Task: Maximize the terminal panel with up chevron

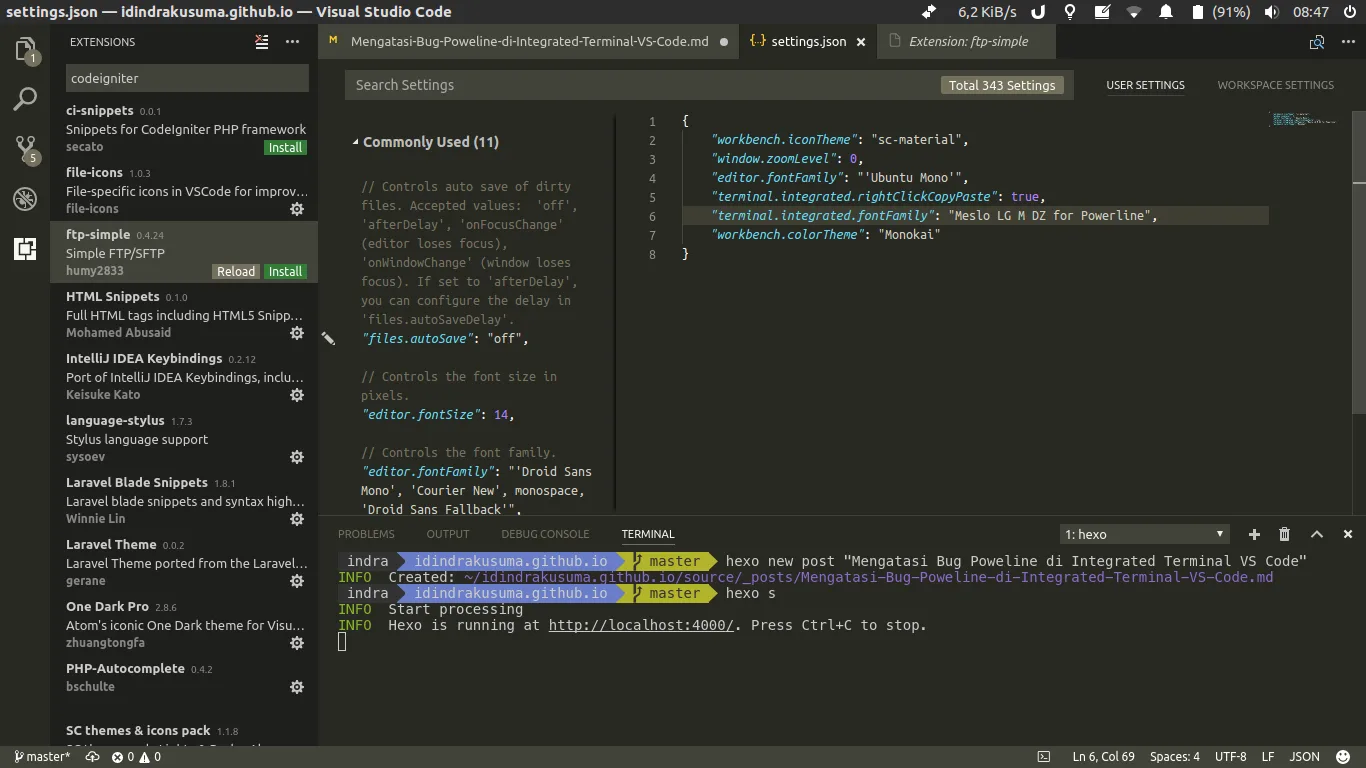Action: [1317, 534]
